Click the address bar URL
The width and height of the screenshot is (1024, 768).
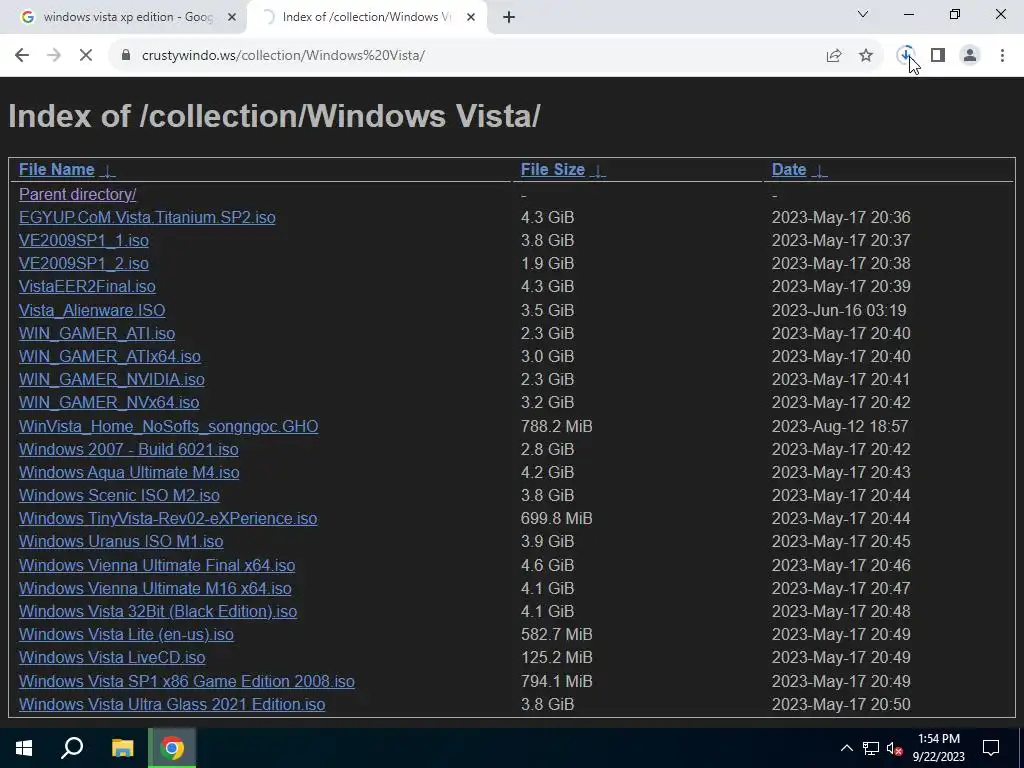click(283, 56)
